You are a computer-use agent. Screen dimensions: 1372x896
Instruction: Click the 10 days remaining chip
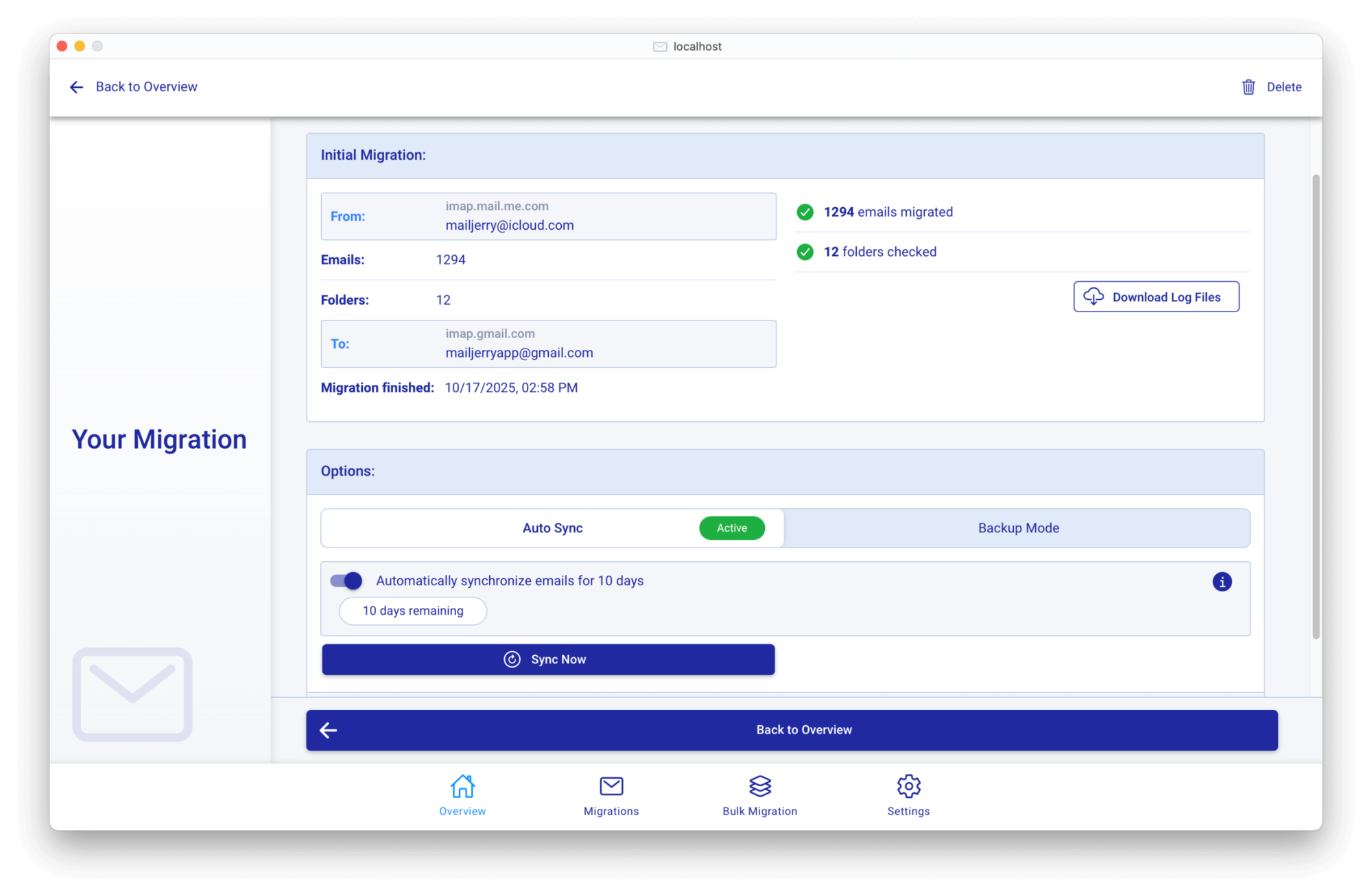coord(412,611)
